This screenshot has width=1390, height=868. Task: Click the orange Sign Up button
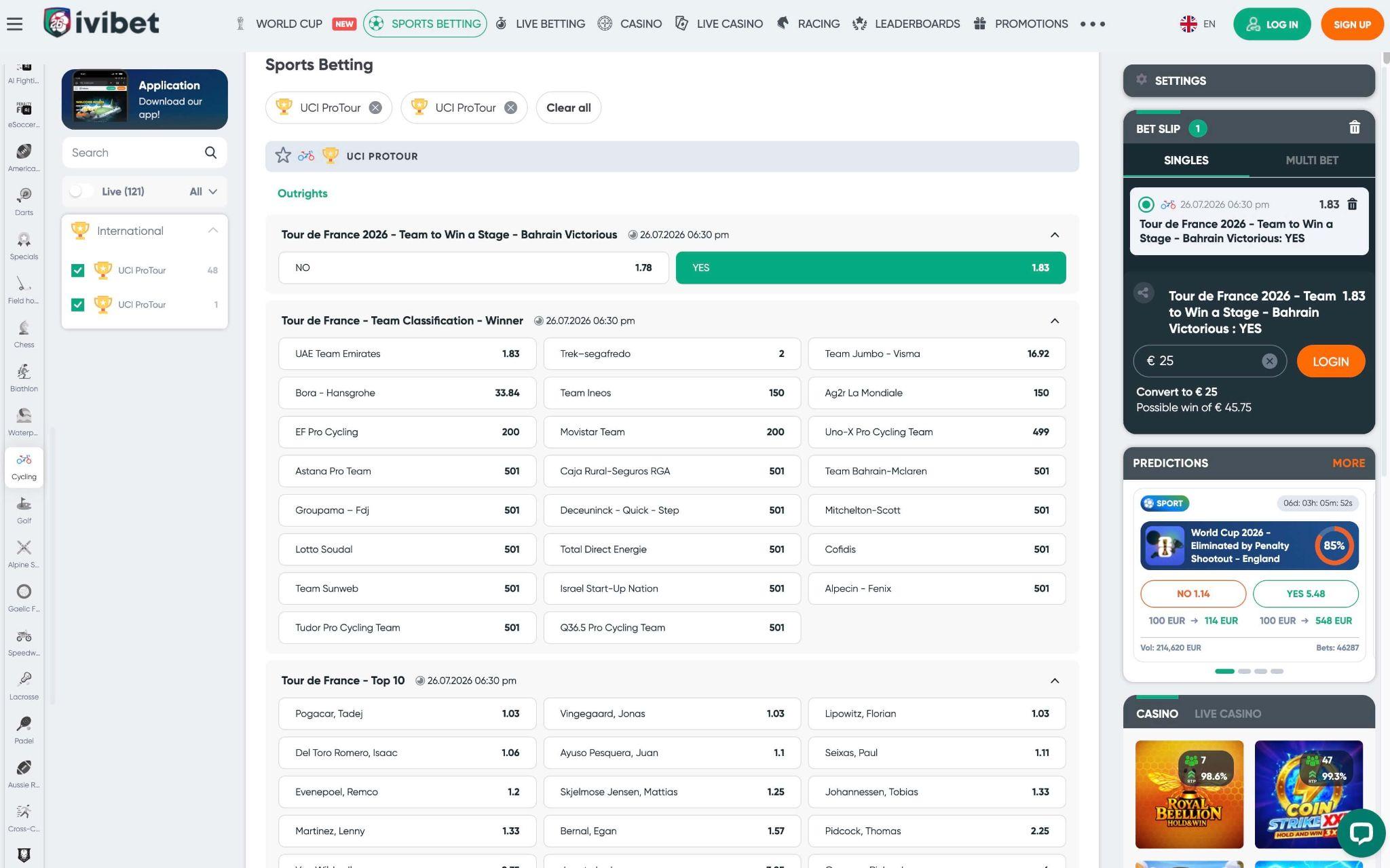1352,24
